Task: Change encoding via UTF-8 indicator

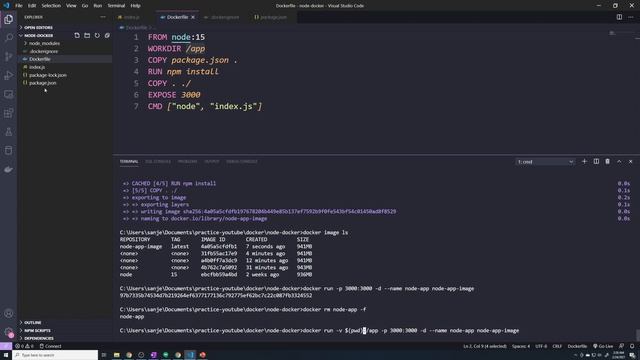Action: (541, 346)
